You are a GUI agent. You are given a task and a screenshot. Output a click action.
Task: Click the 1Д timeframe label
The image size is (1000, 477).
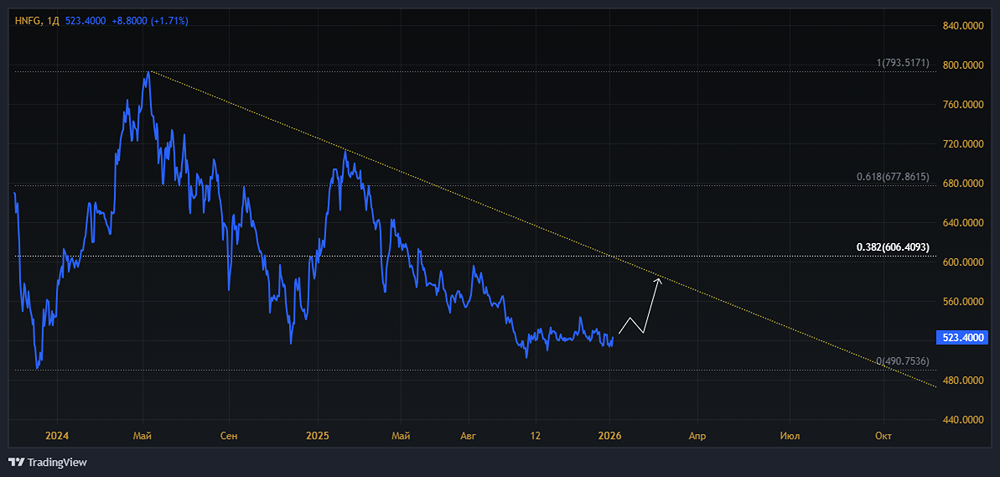[53, 21]
